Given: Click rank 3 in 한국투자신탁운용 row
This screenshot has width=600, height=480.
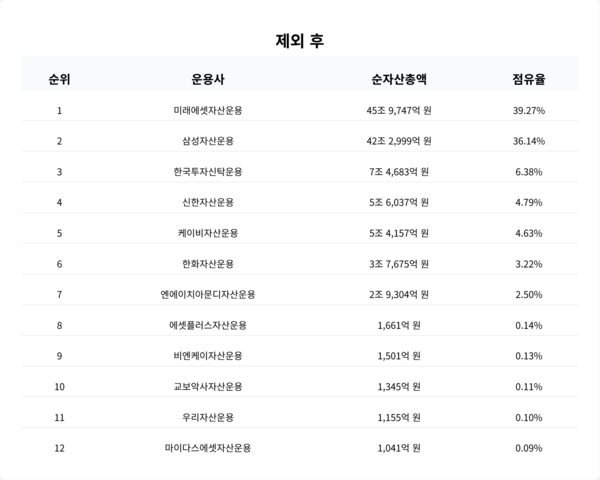Looking at the screenshot, I should [59, 172].
